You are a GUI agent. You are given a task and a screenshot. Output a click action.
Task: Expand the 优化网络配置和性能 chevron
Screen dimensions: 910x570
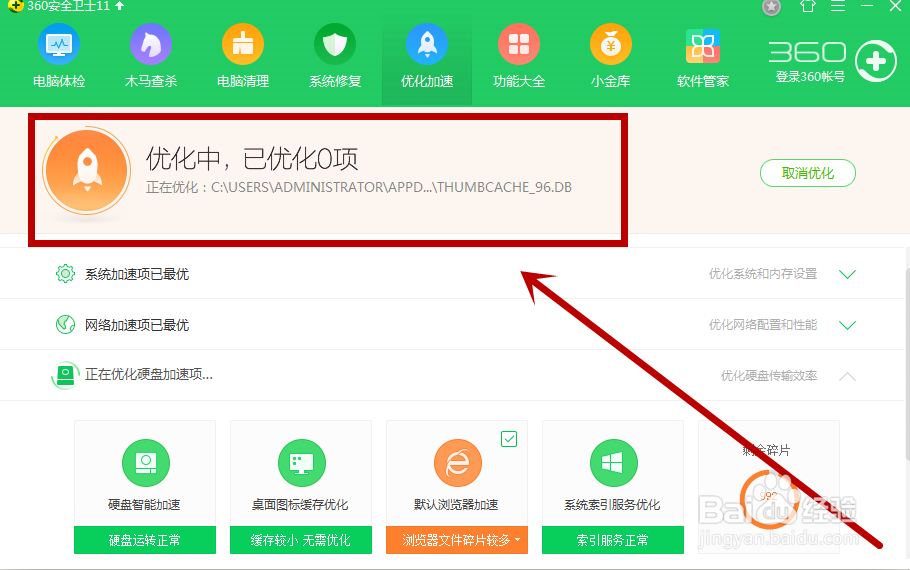(847, 325)
